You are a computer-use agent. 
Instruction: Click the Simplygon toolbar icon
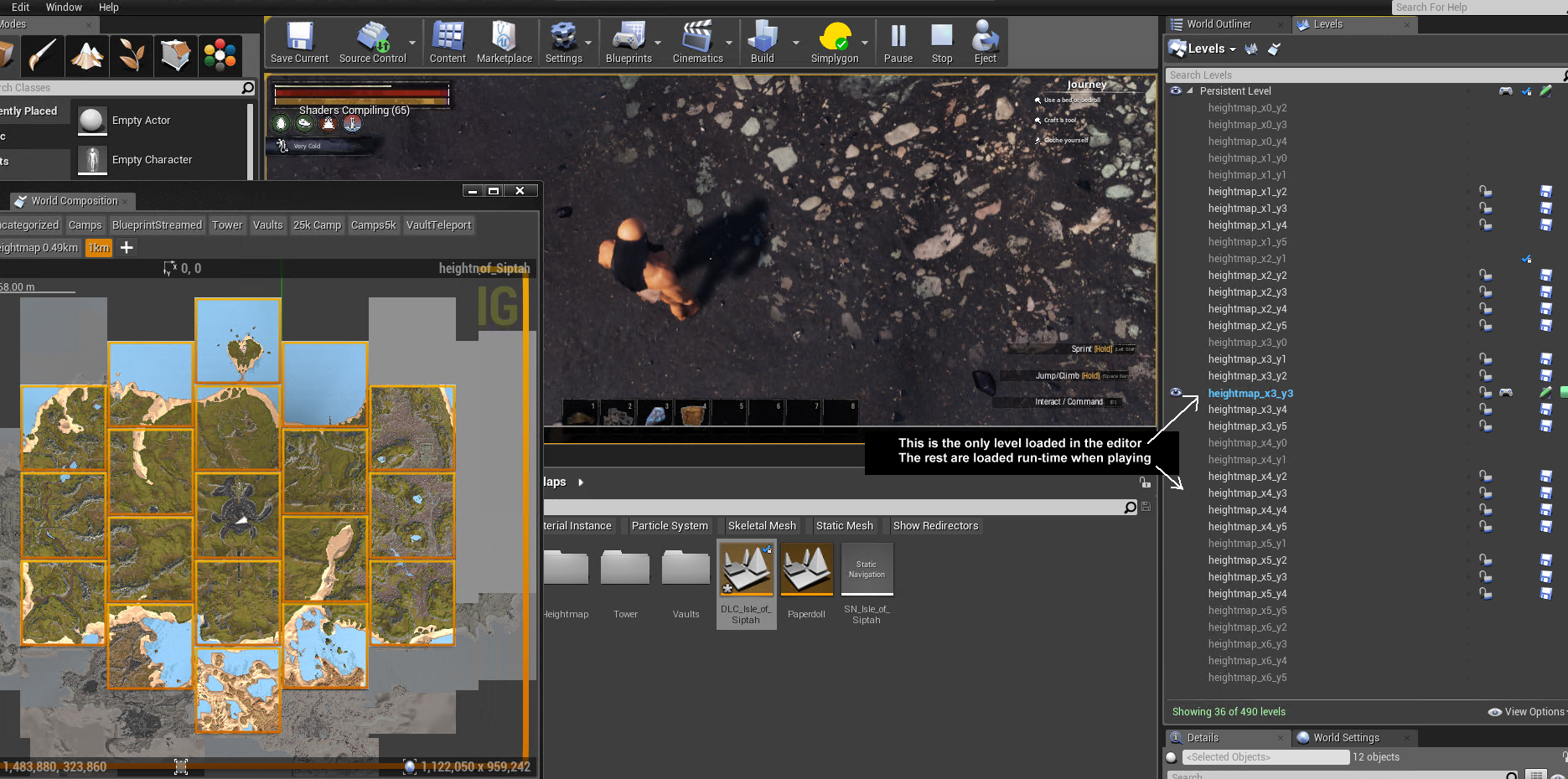pos(834,43)
